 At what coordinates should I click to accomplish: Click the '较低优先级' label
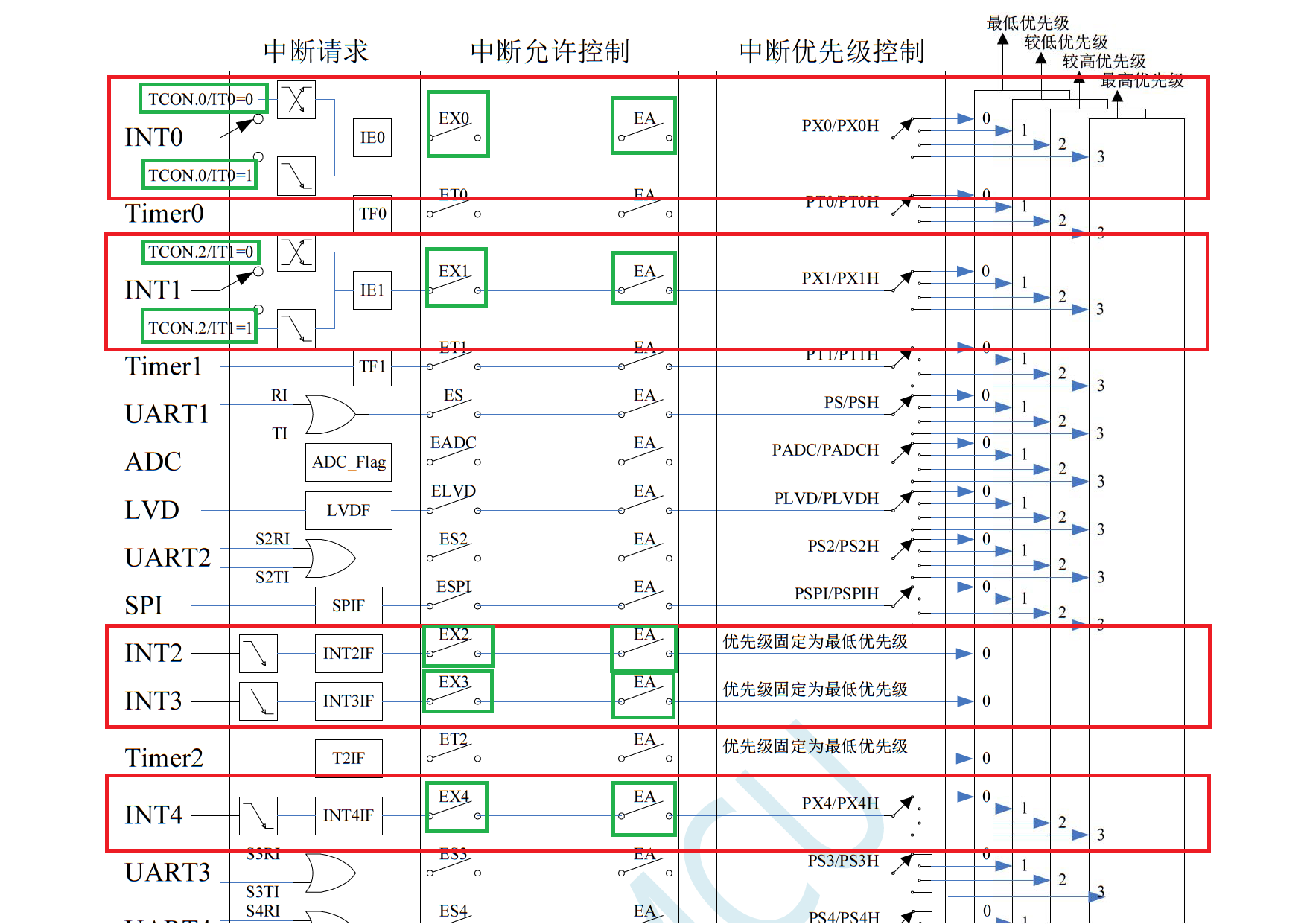(1066, 42)
